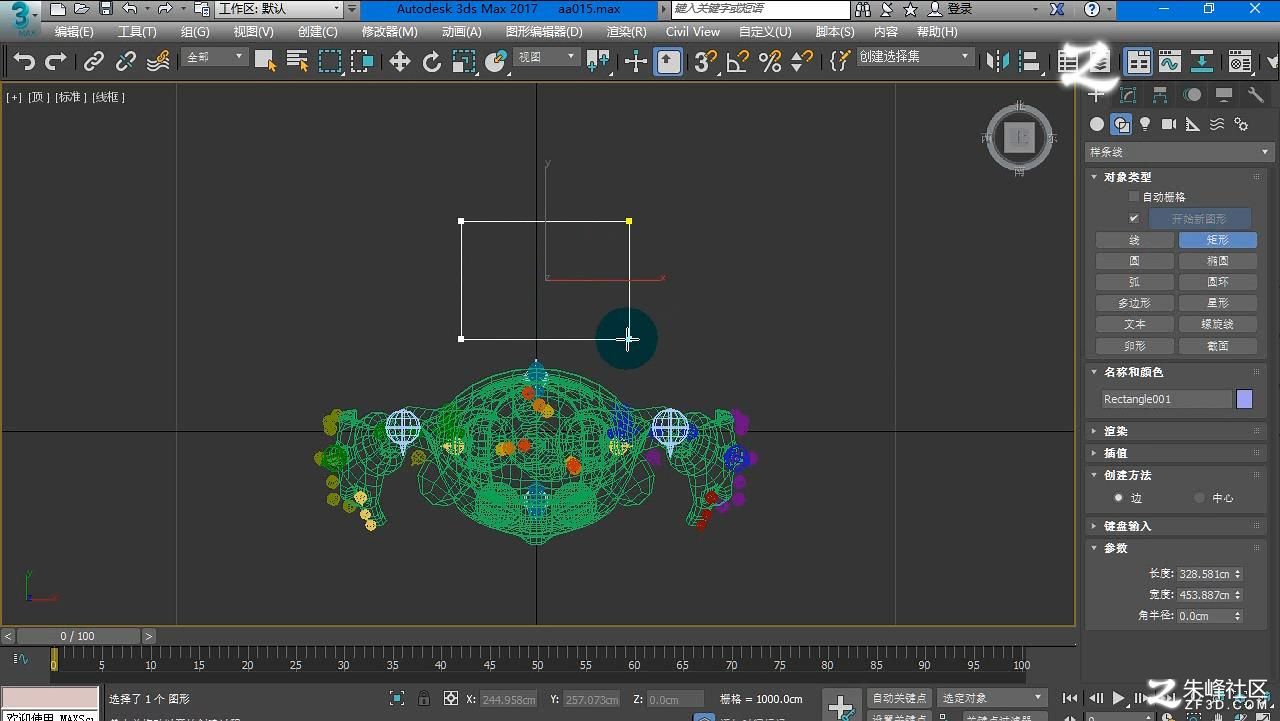Uncheck the box beside 开始新图形
The image size is (1280, 721).
1134,218
